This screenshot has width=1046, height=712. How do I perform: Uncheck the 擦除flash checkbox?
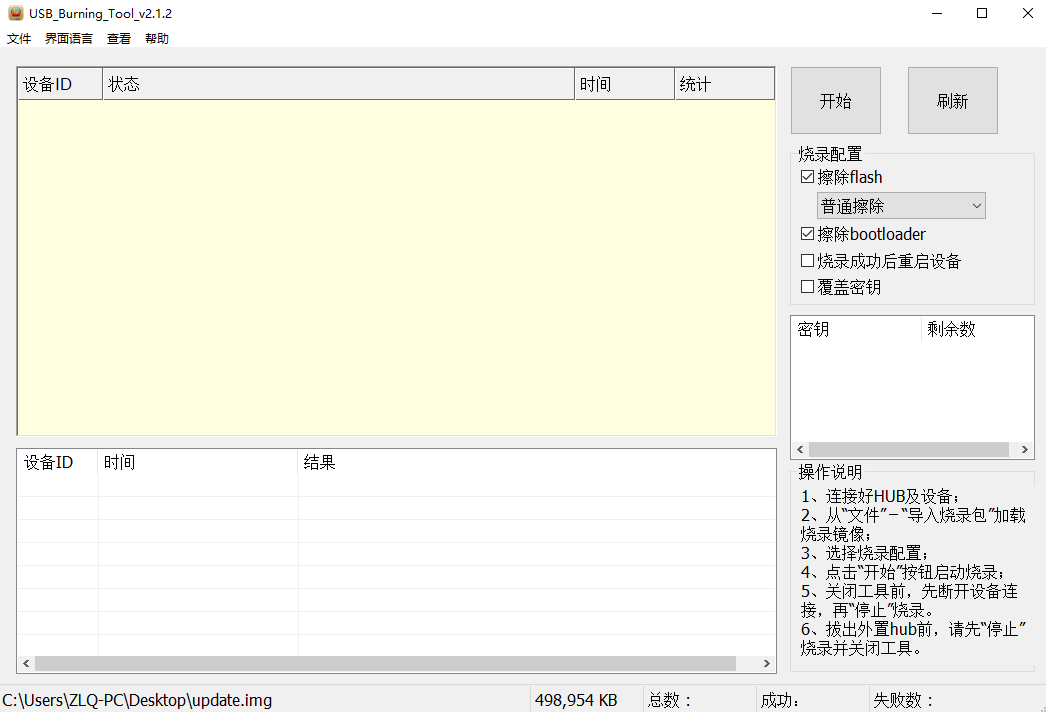point(808,177)
